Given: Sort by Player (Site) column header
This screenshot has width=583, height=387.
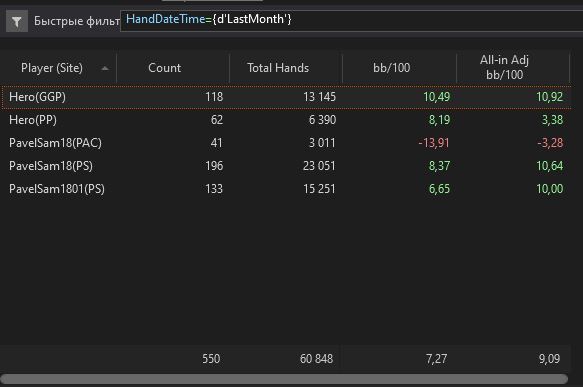Looking at the screenshot, I should point(58,68).
